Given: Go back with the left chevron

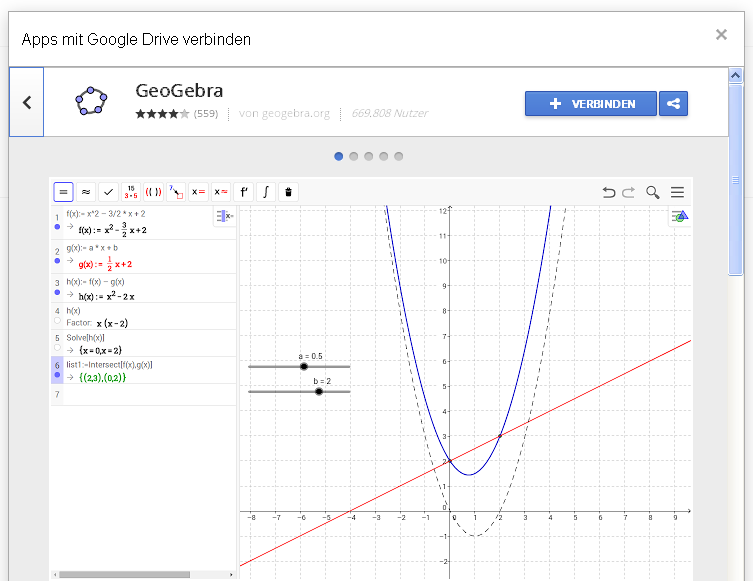Looking at the screenshot, I should coord(27,102).
